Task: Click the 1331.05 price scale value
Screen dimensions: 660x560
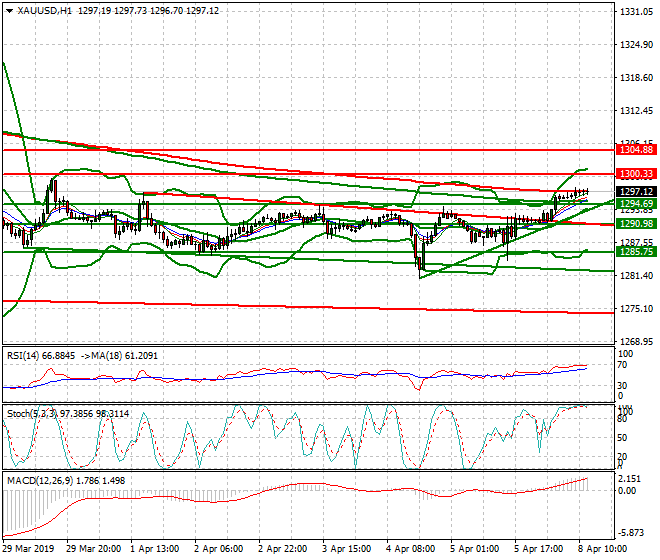Action: click(x=636, y=12)
